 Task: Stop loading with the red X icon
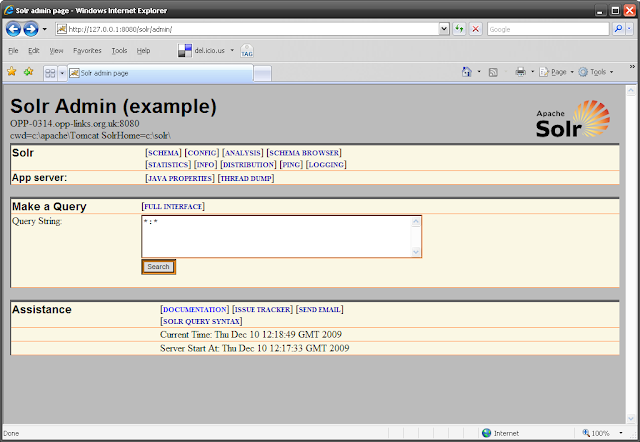[476, 29]
